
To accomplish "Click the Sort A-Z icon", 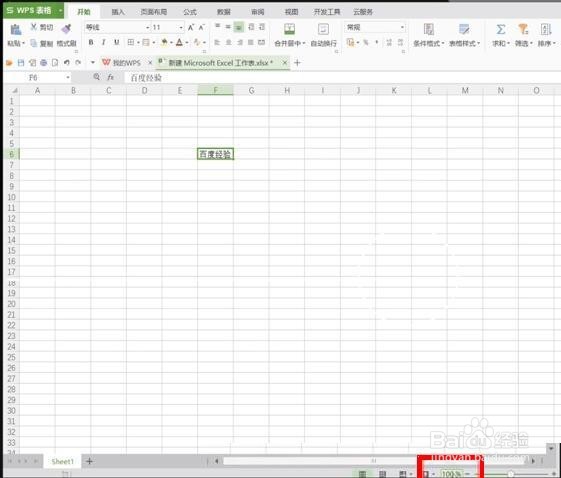I will pyautogui.click(x=546, y=29).
